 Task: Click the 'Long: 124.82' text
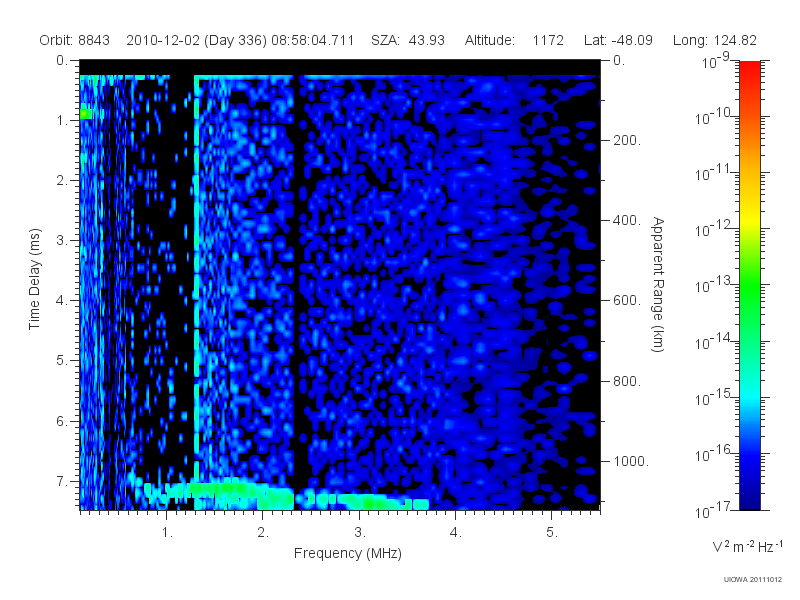715,40
